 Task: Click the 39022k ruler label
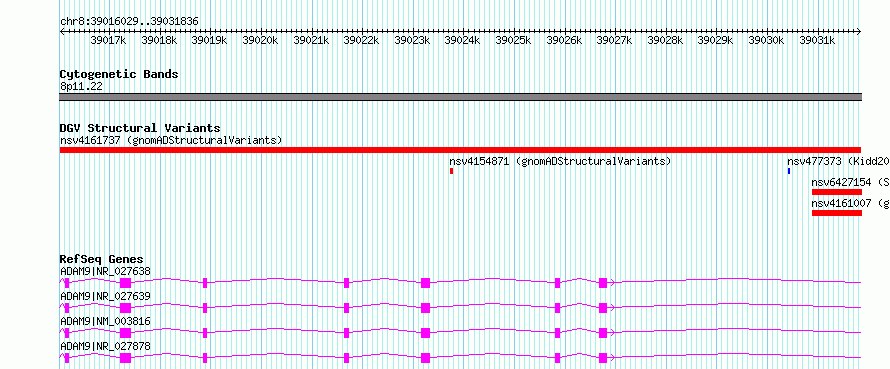click(362, 40)
